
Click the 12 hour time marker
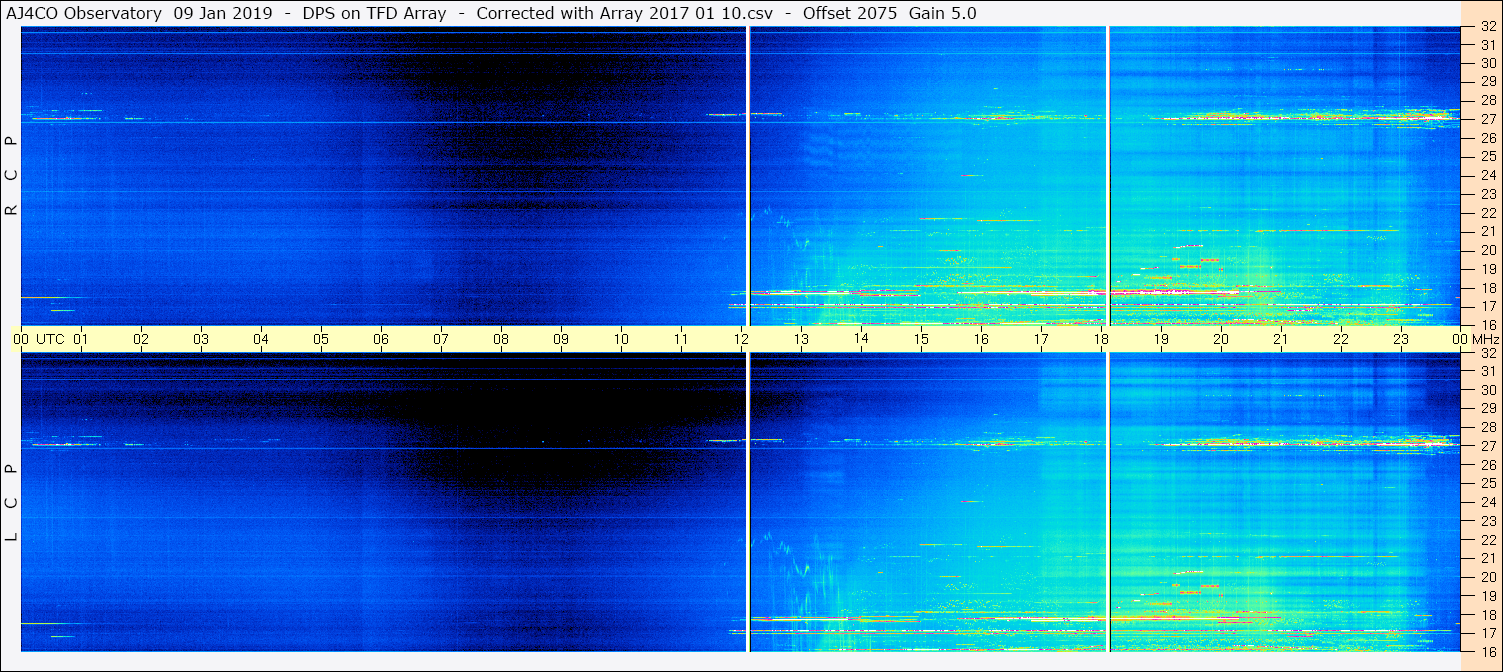(741, 339)
